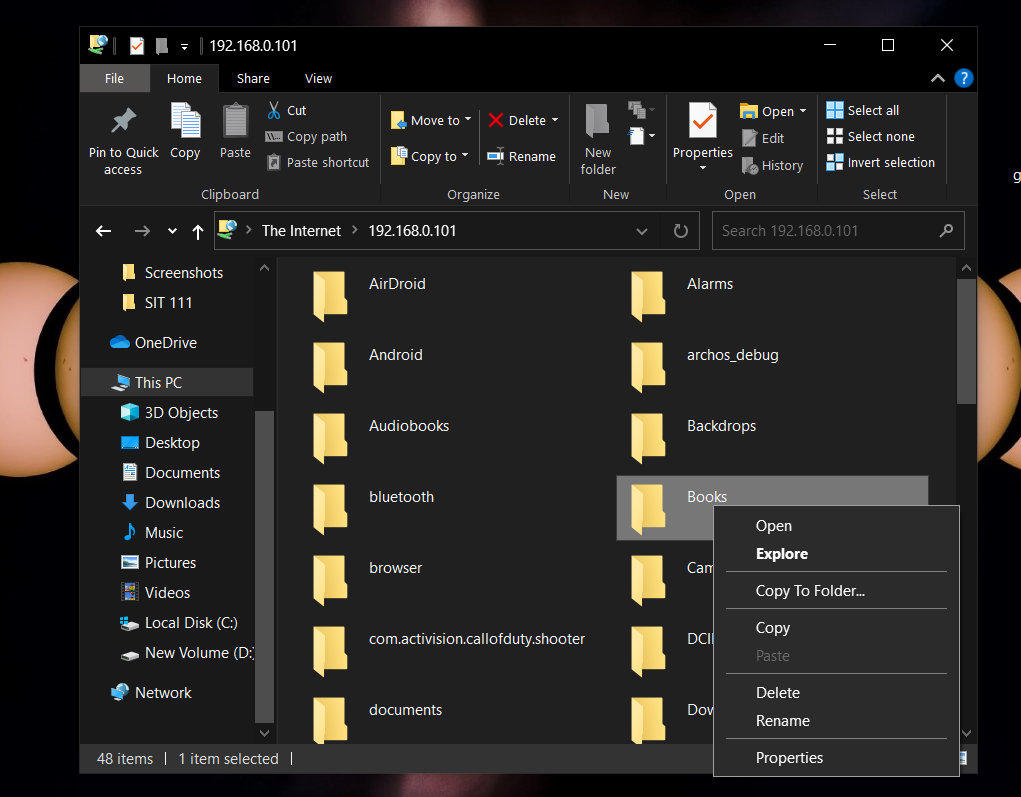This screenshot has width=1021, height=797.
Task: Click the Cut scissors button
Action: click(x=287, y=110)
